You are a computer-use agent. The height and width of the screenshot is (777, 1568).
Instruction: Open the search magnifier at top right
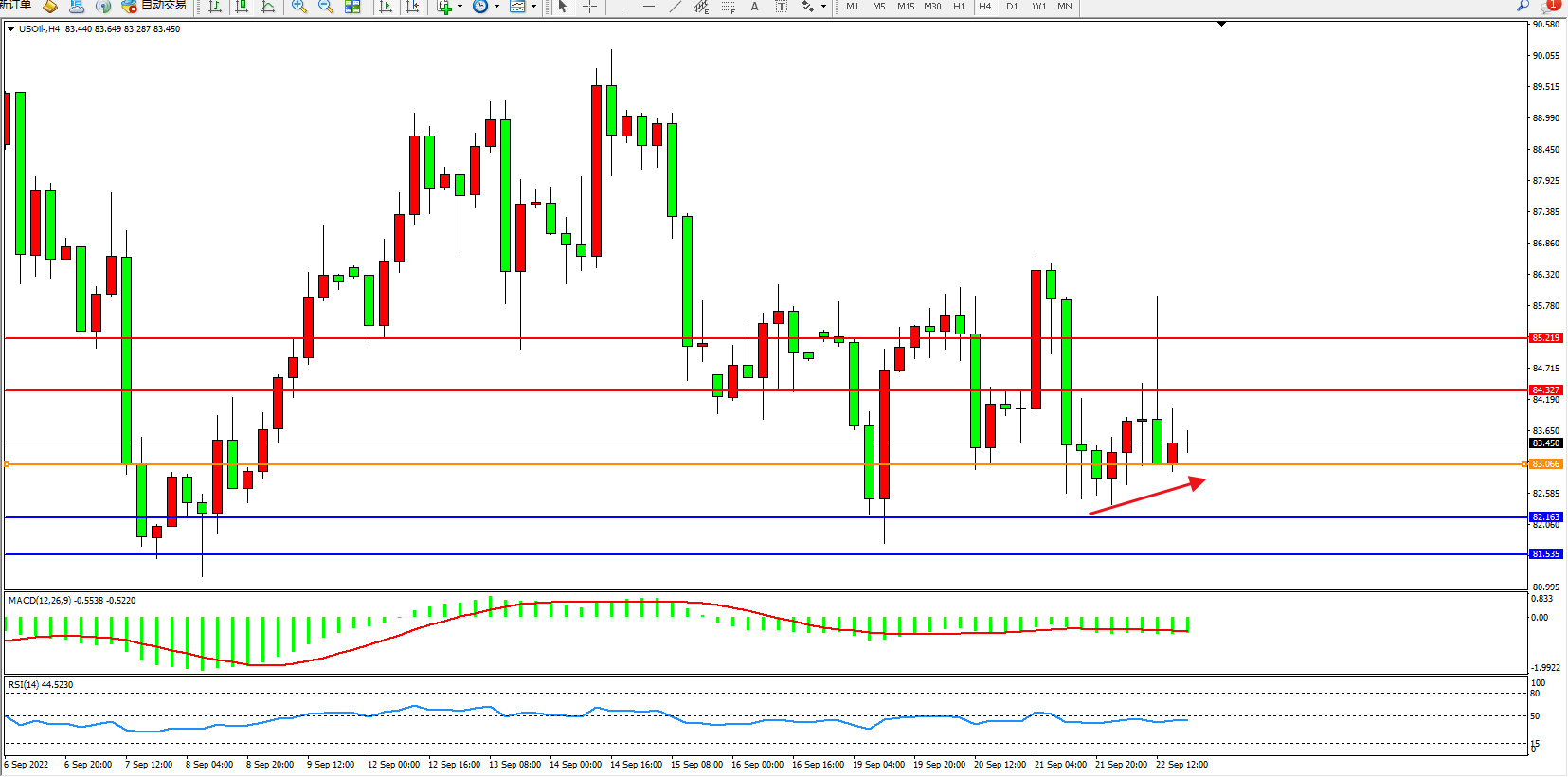click(1523, 6)
